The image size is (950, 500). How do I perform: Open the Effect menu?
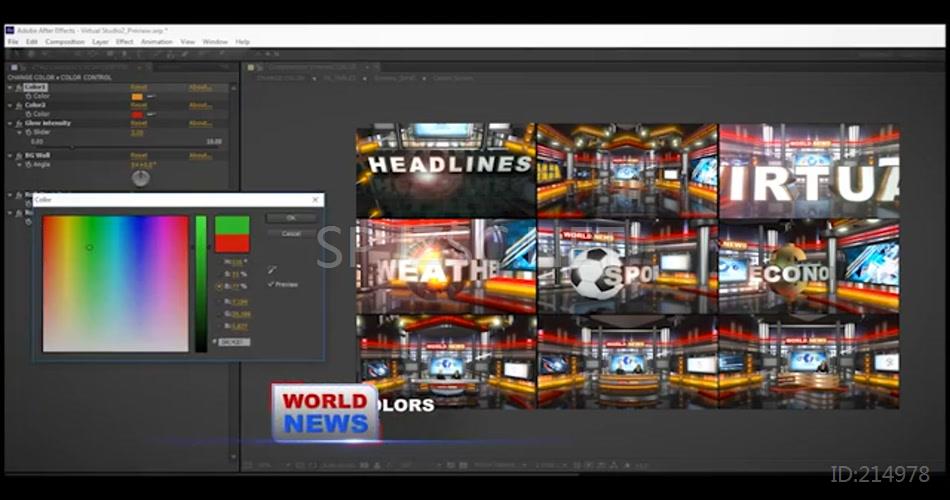point(124,42)
